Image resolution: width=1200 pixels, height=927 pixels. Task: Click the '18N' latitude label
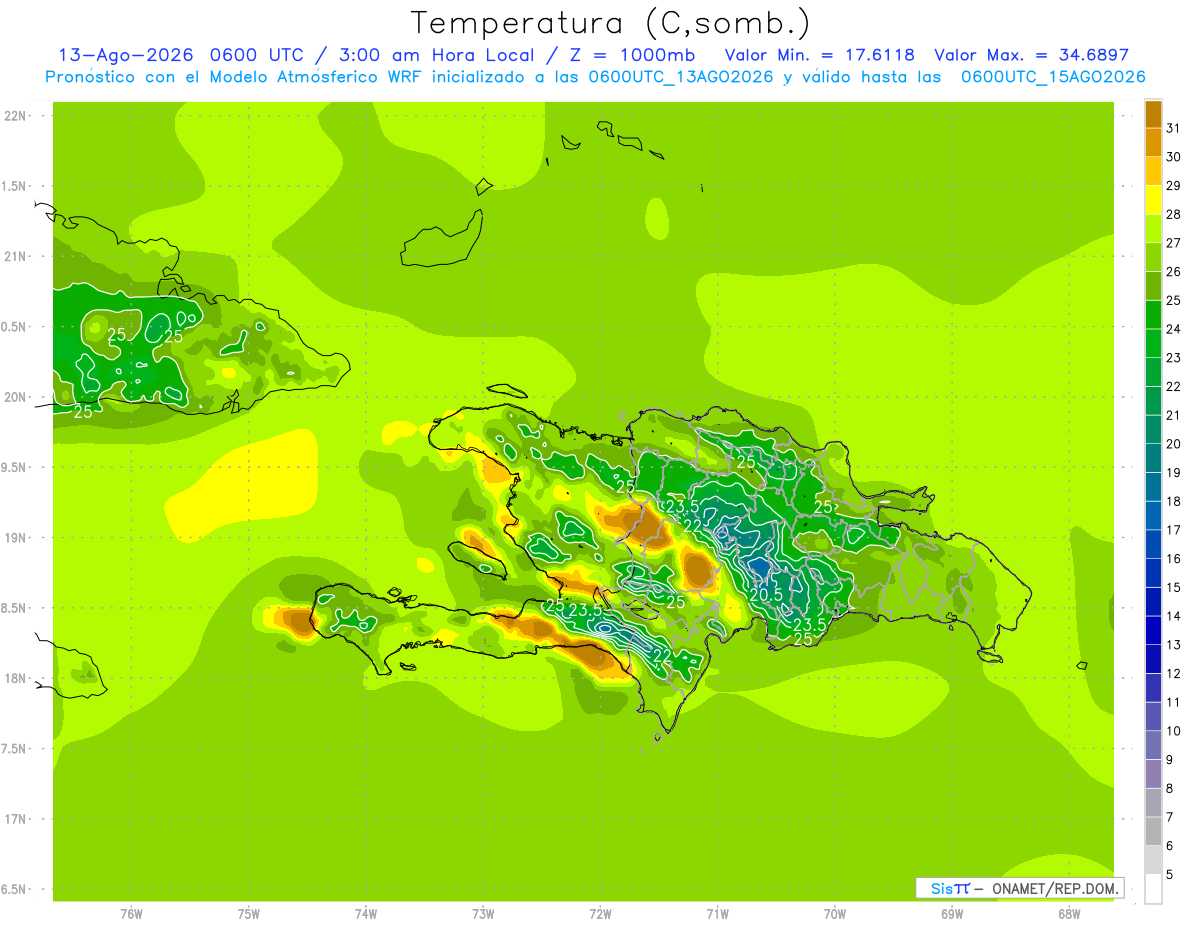[15, 678]
